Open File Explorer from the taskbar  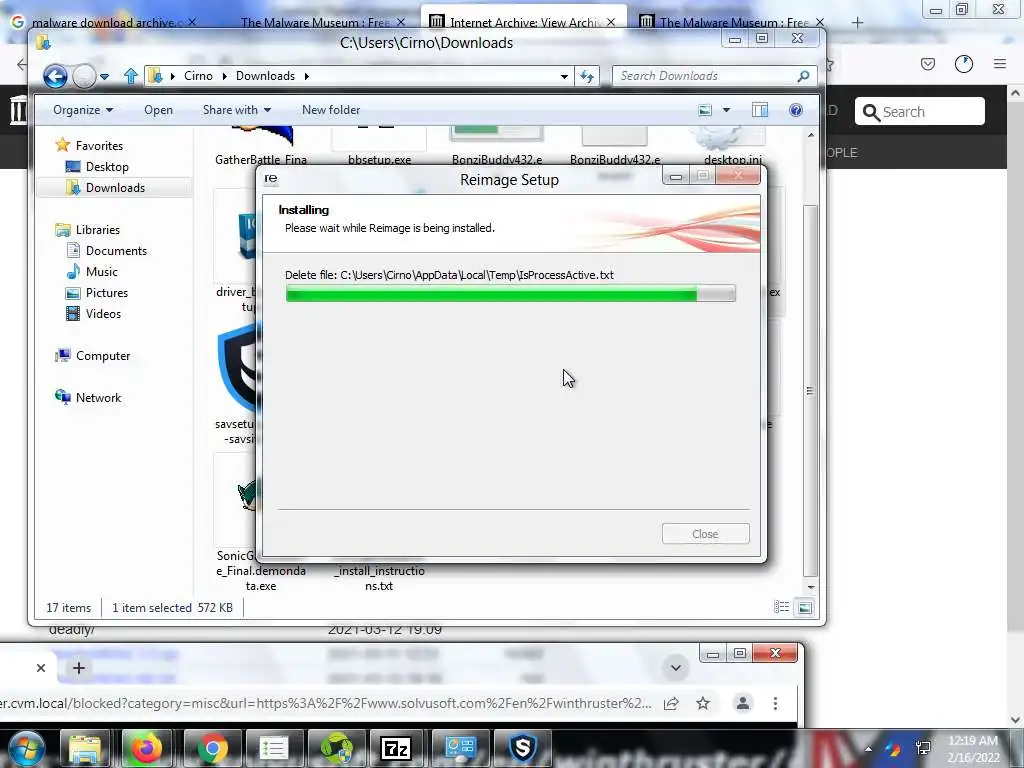85,748
